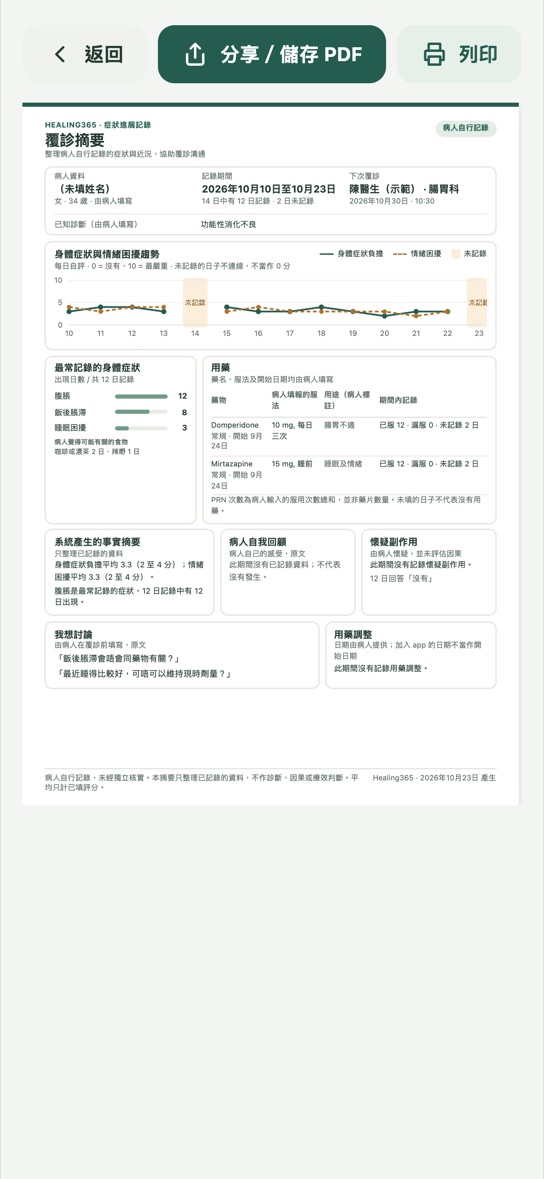Screen dimensions: 544x1179
Task: Click the 我想討論 heading
Action: click(74, 634)
